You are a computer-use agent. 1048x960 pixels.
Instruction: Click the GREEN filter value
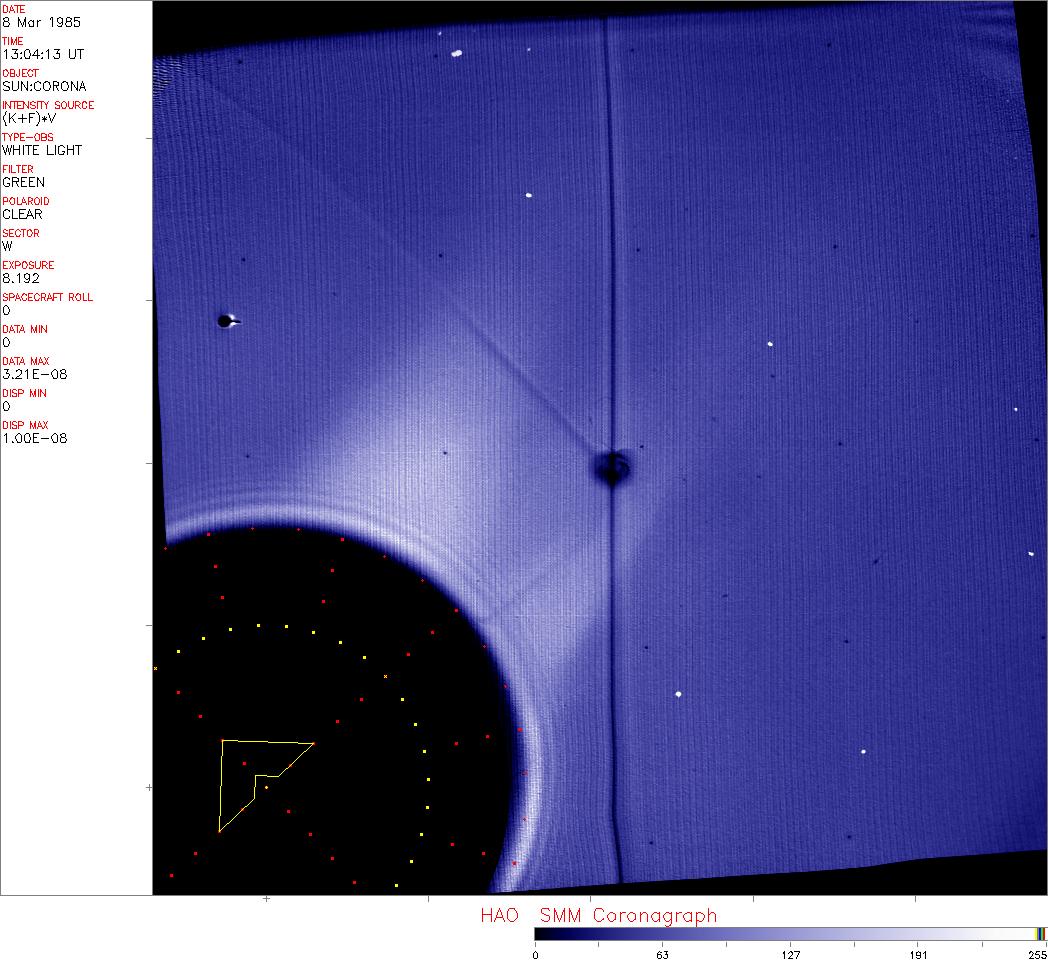coord(24,182)
